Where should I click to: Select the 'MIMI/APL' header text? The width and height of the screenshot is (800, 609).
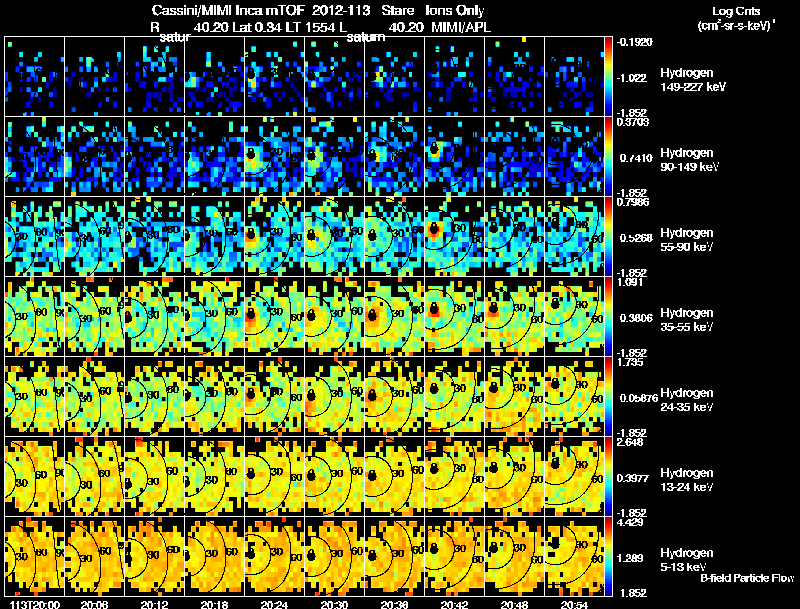coord(461,27)
